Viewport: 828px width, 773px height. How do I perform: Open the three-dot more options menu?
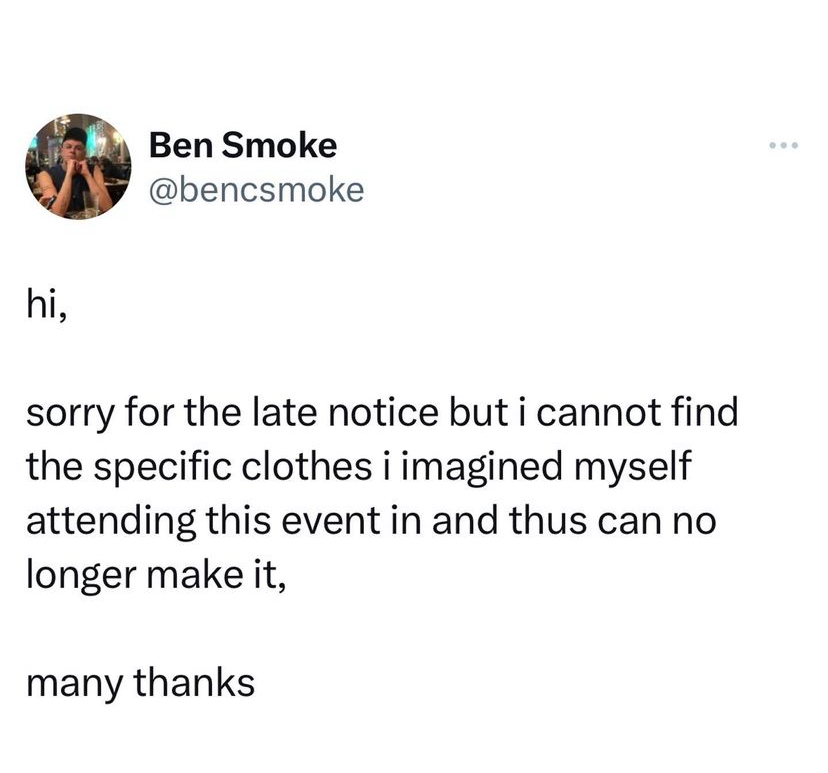786,147
